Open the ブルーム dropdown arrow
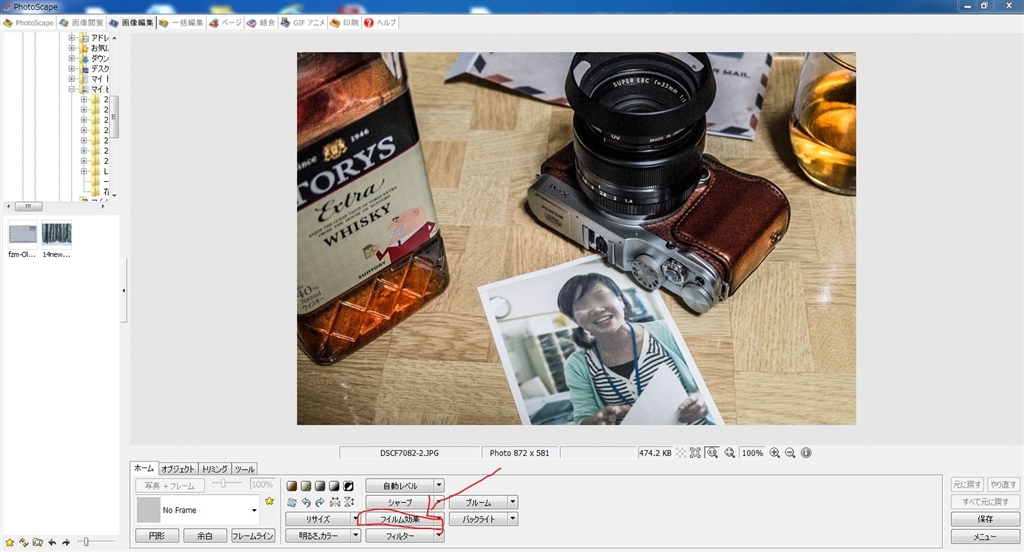Screen dimensions: 1024x552 [x=512, y=502]
